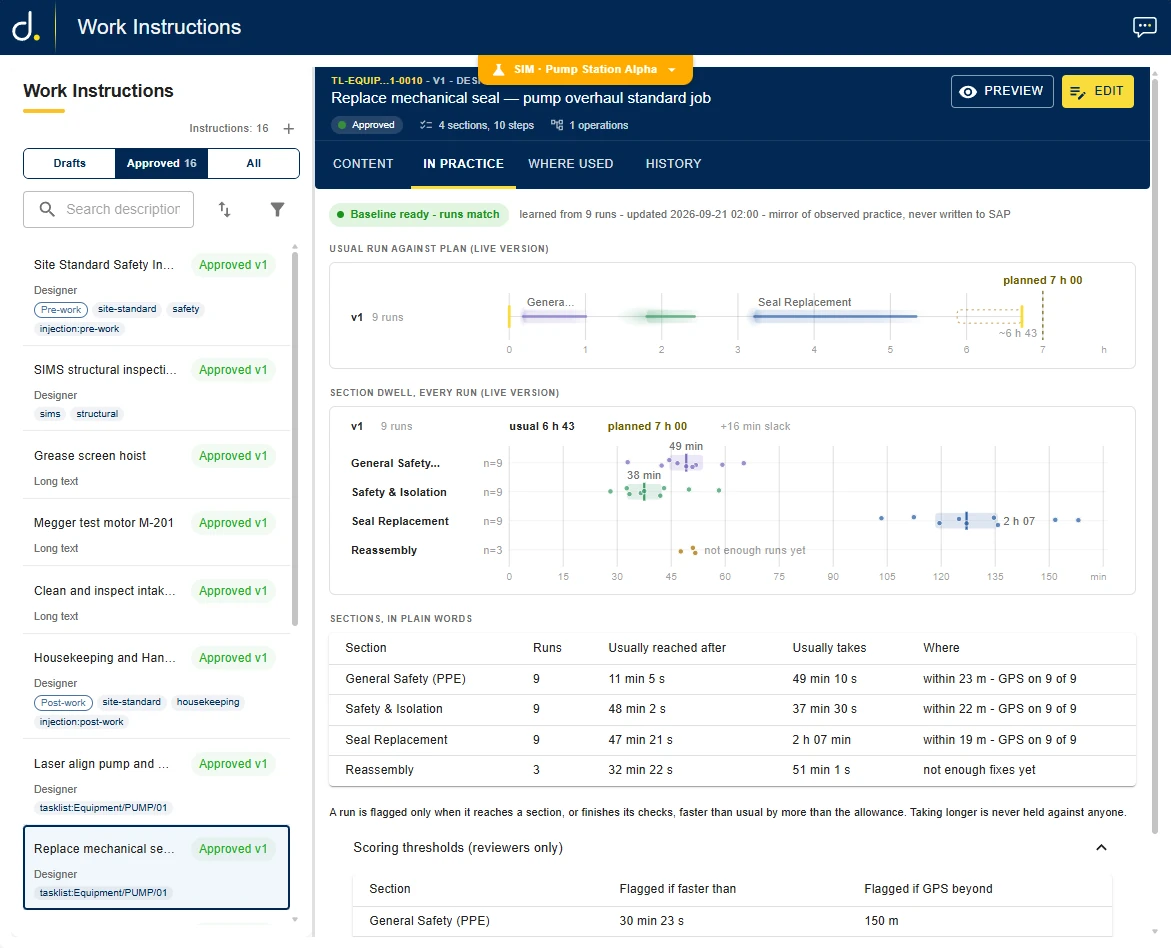Image resolution: width=1171 pixels, height=948 pixels.
Task: Click the green Safety & Isolation timeline bar
Action: pos(670,317)
